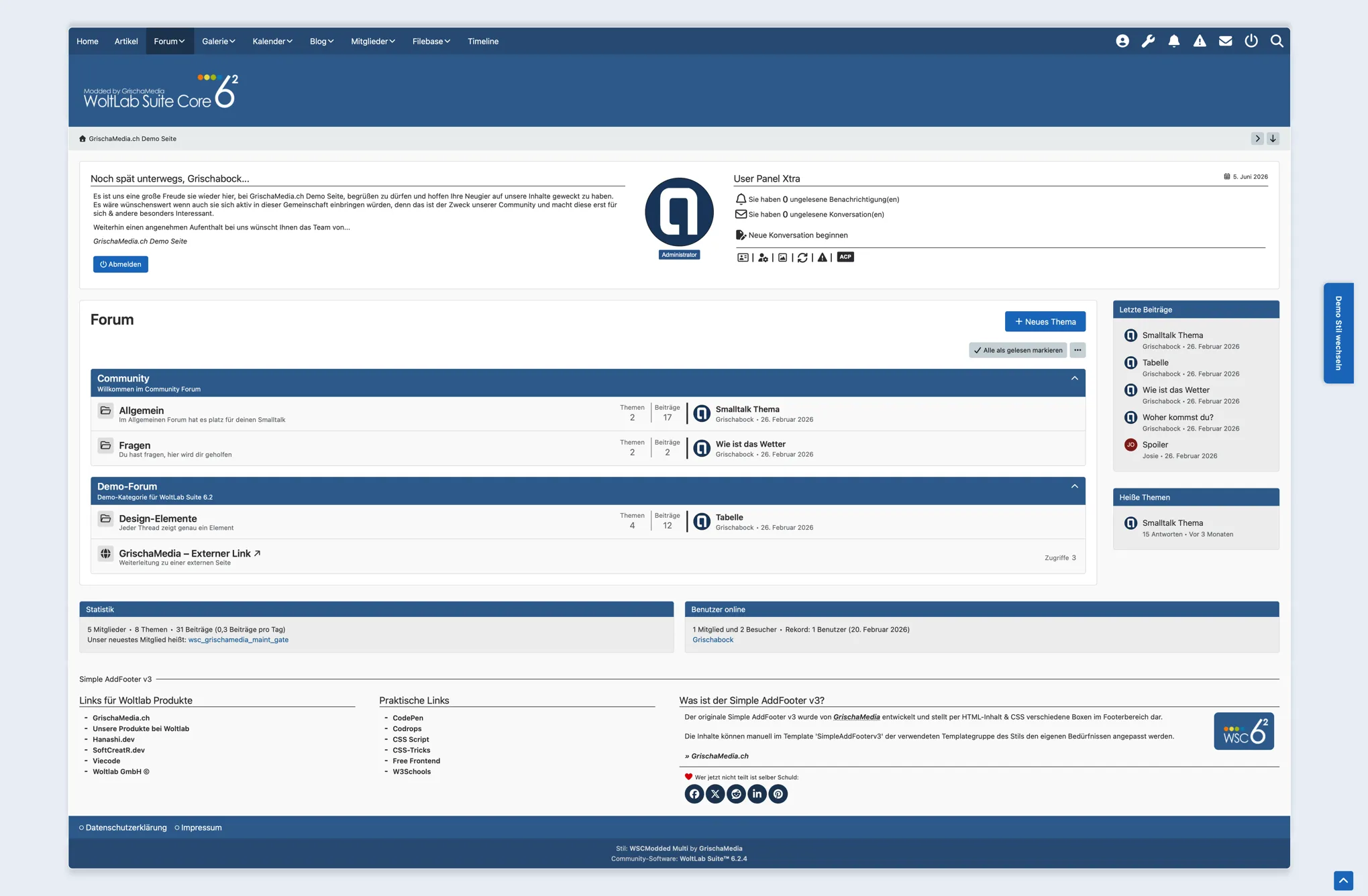Open newest member wsc_grischamedia_maint_gate link

point(238,640)
